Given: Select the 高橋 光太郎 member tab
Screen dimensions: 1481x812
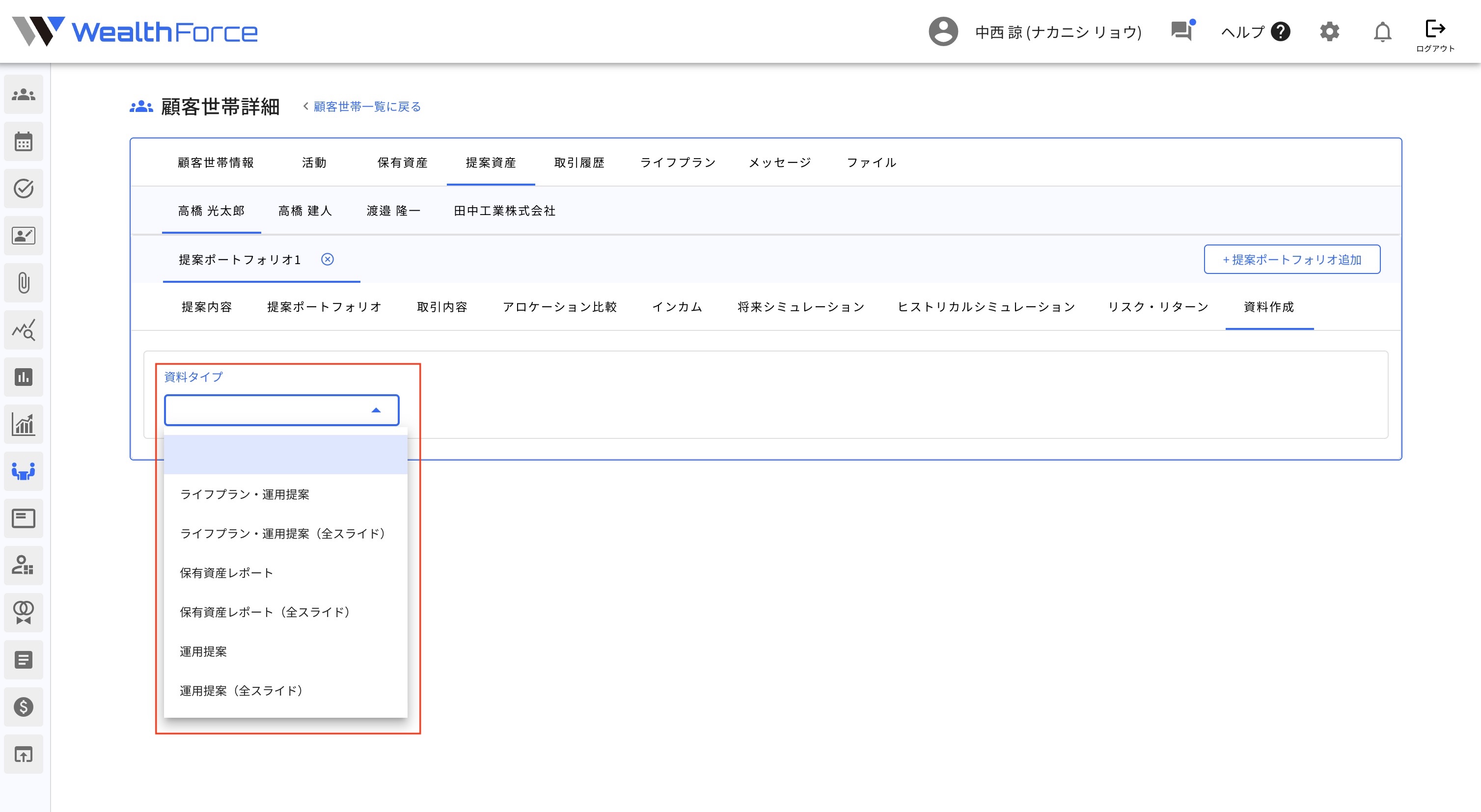Looking at the screenshot, I should [x=211, y=211].
